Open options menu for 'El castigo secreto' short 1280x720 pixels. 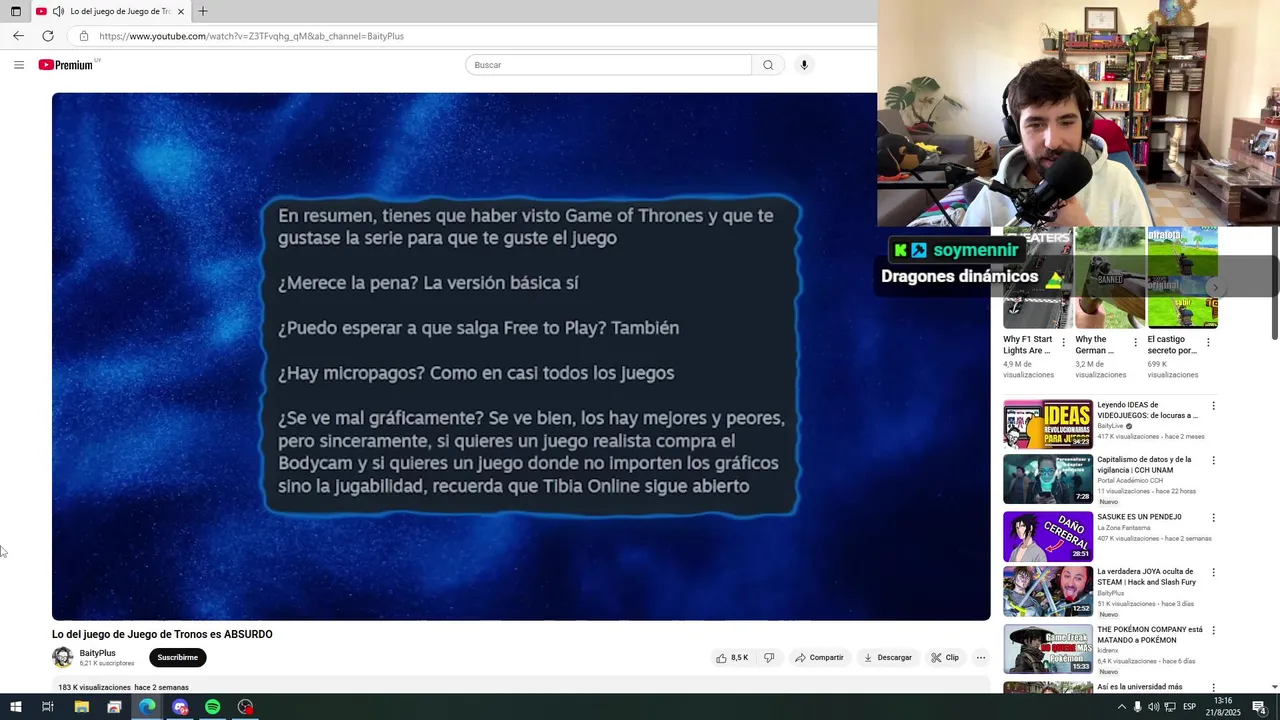(x=1208, y=342)
